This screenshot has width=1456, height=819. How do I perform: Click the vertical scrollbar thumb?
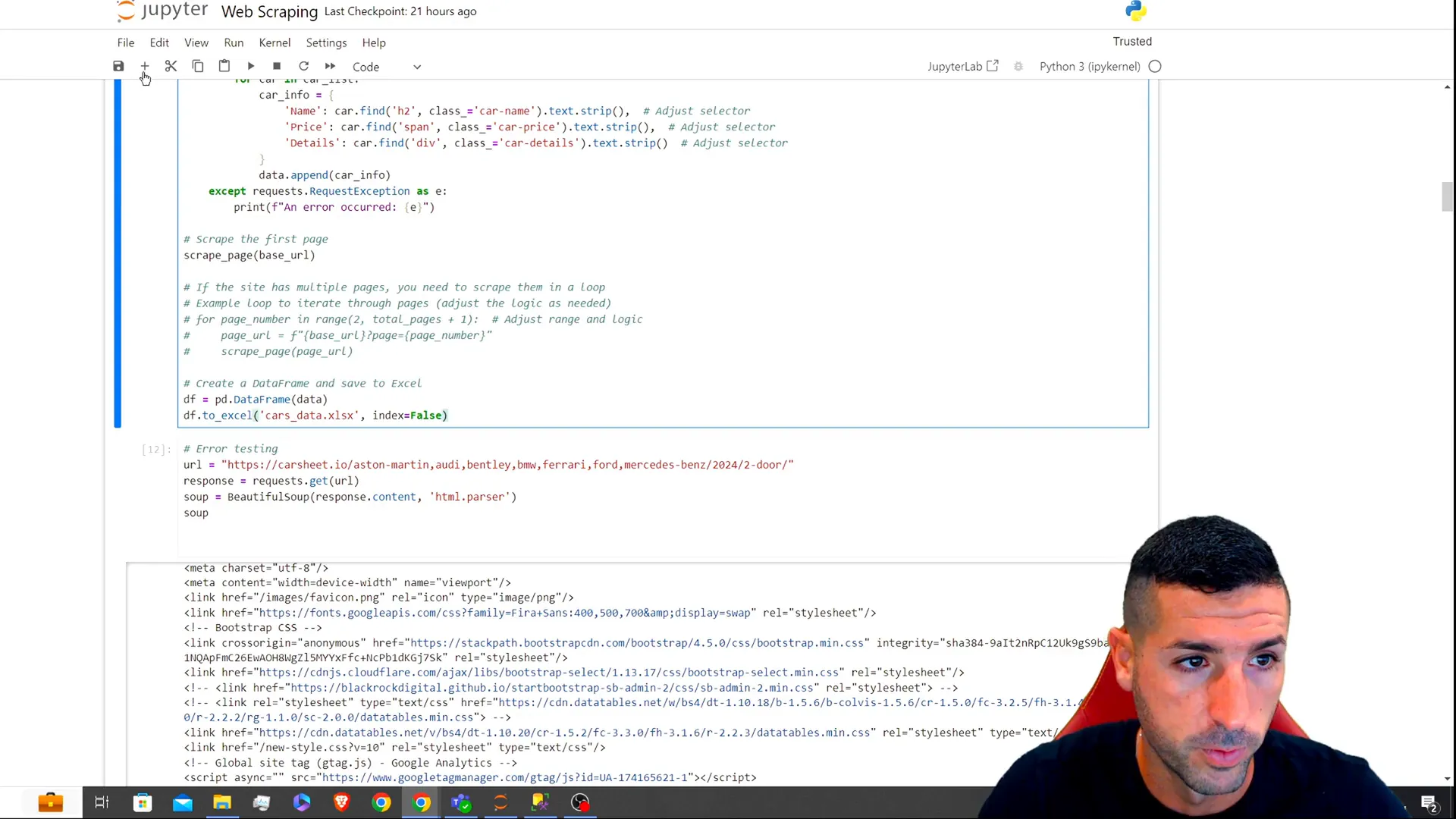click(1447, 196)
